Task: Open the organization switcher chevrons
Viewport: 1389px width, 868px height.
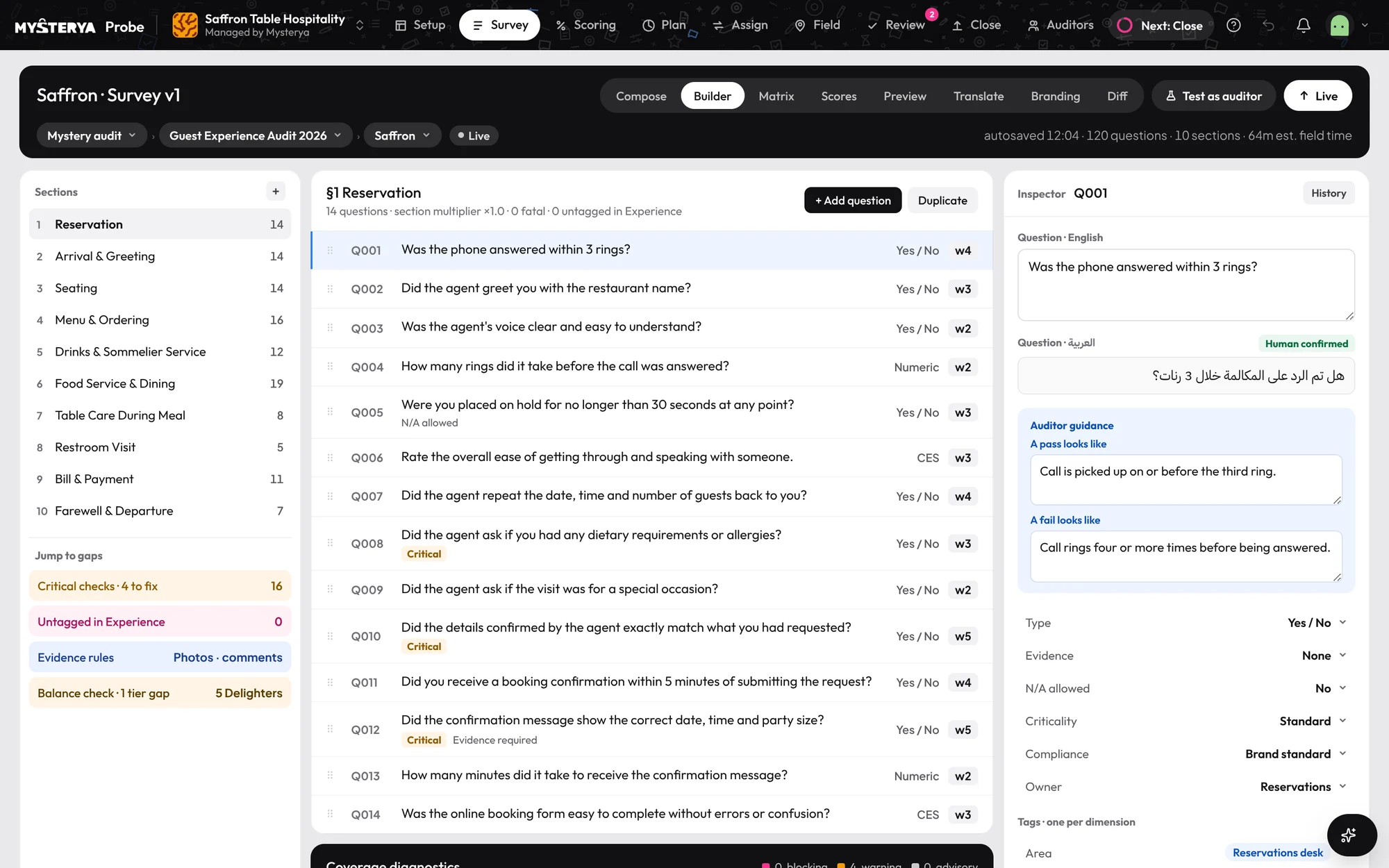Action: click(x=360, y=25)
